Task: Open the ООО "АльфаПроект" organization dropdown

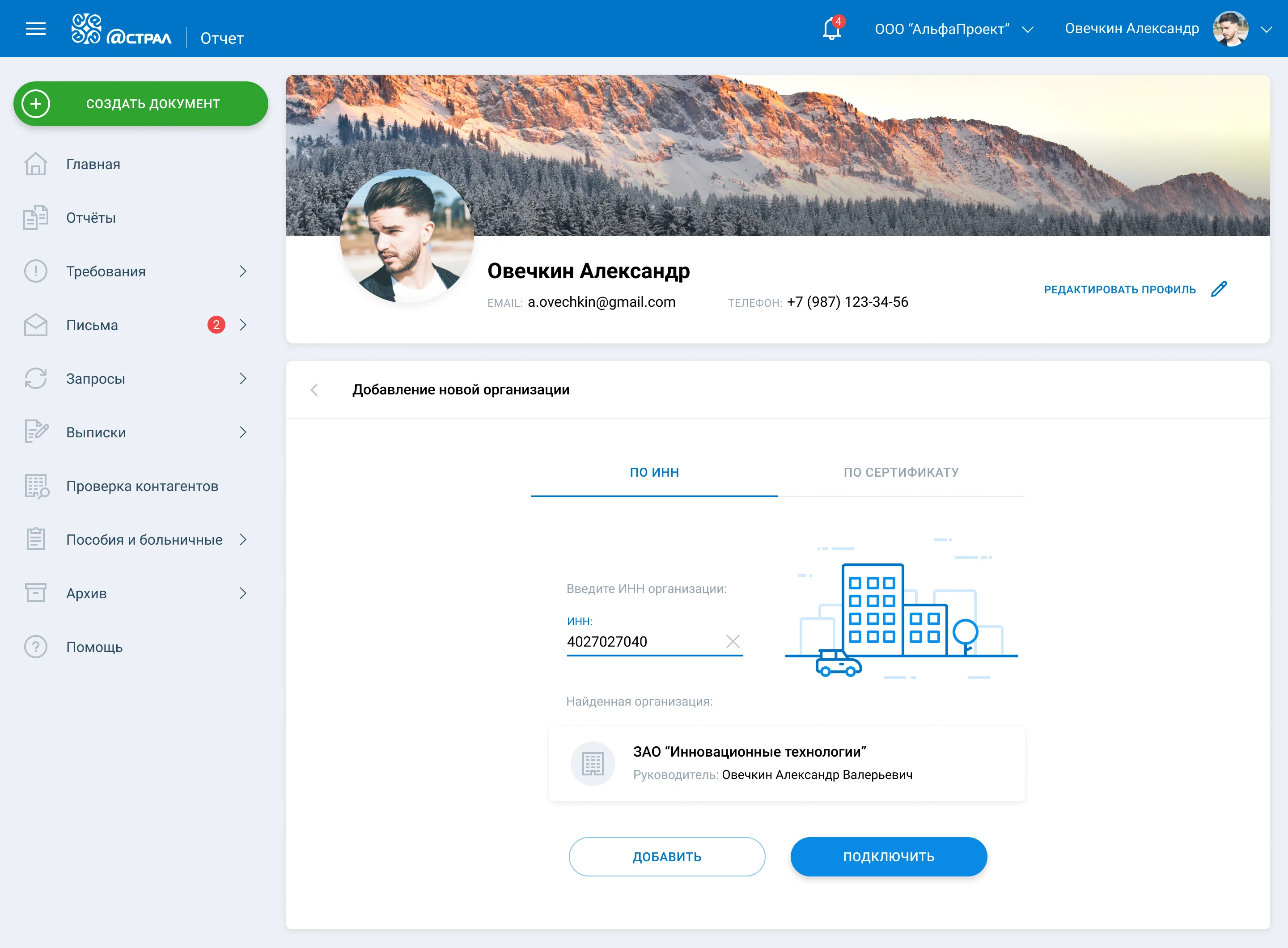Action: [x=954, y=29]
